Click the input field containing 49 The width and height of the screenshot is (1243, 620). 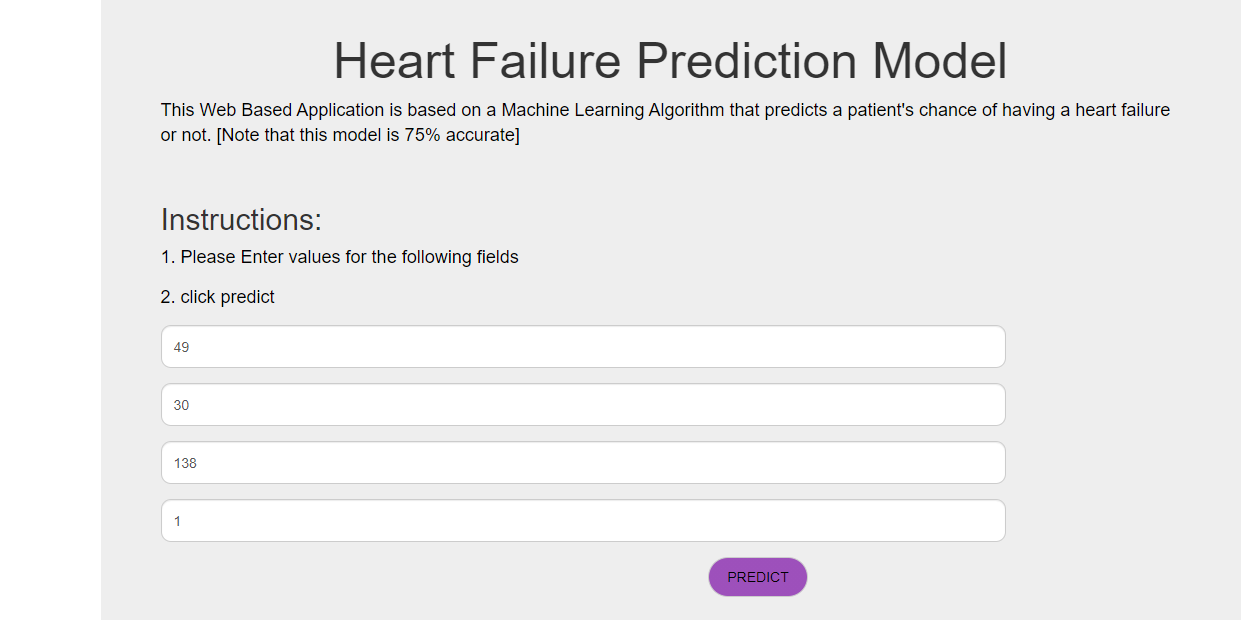[x=583, y=347]
